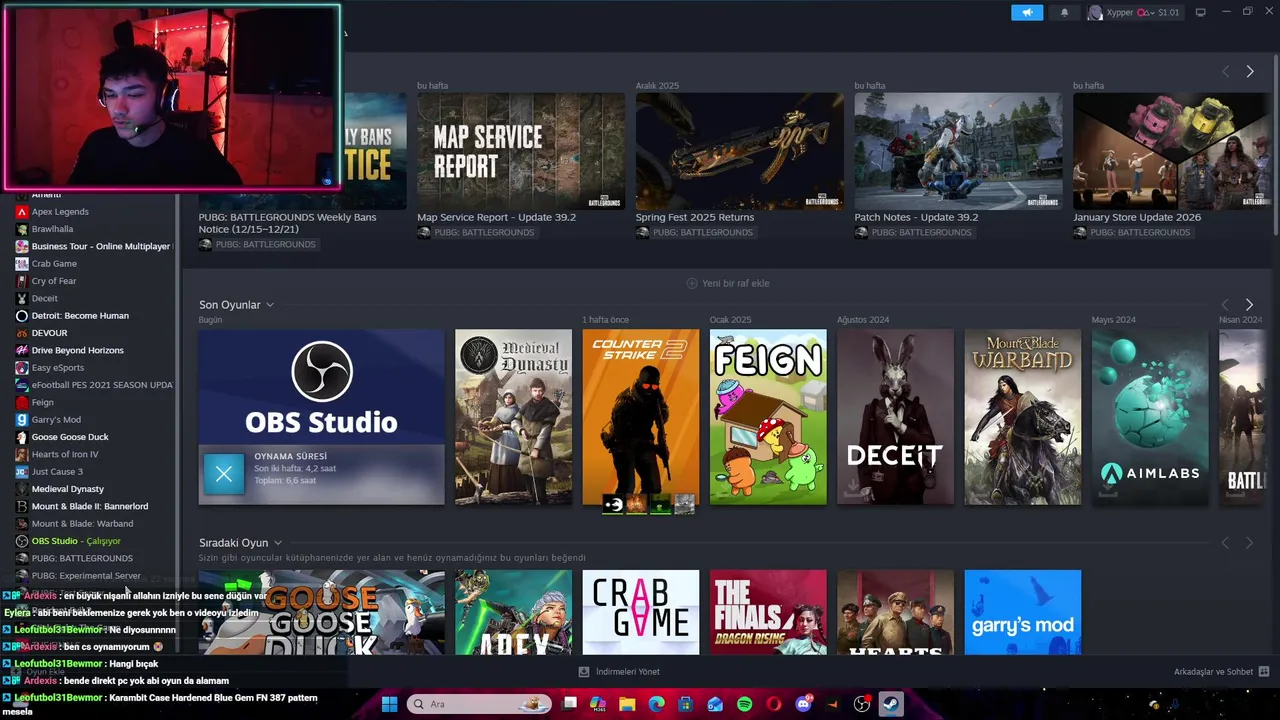Open Spotify from taskbar
1280x720 pixels.
click(744, 704)
